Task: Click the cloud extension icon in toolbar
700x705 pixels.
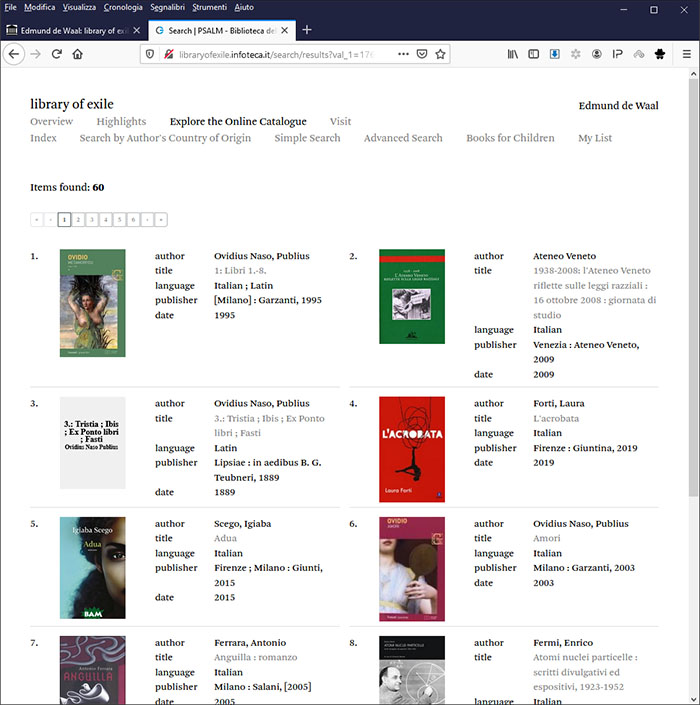Action: [x=638, y=54]
